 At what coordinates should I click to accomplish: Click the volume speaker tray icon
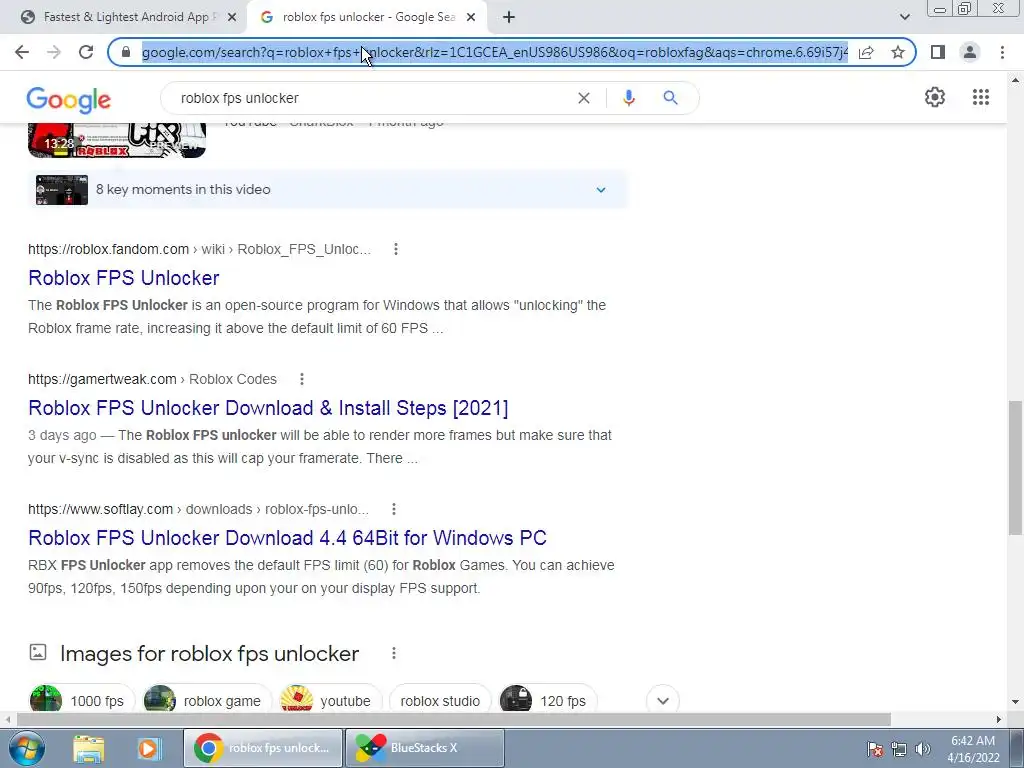(x=923, y=749)
